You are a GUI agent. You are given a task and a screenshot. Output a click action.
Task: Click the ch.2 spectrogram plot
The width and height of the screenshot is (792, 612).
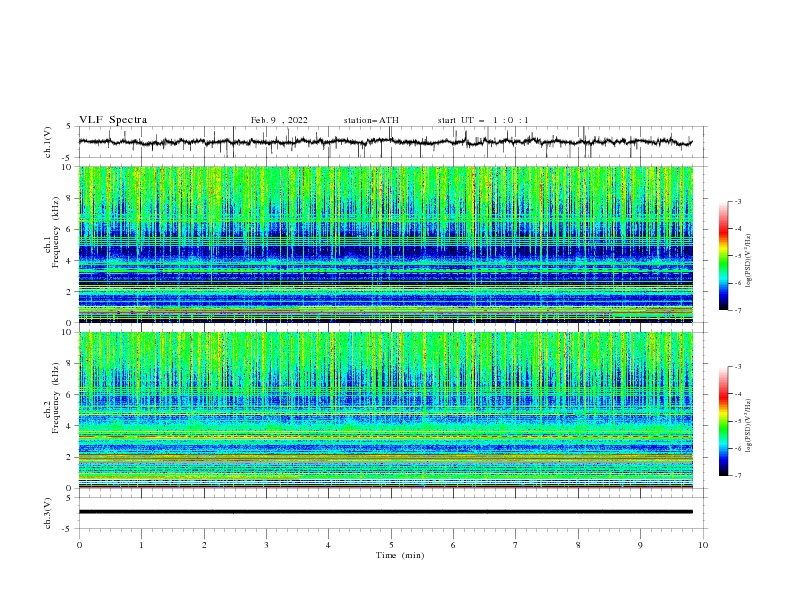(x=385, y=410)
